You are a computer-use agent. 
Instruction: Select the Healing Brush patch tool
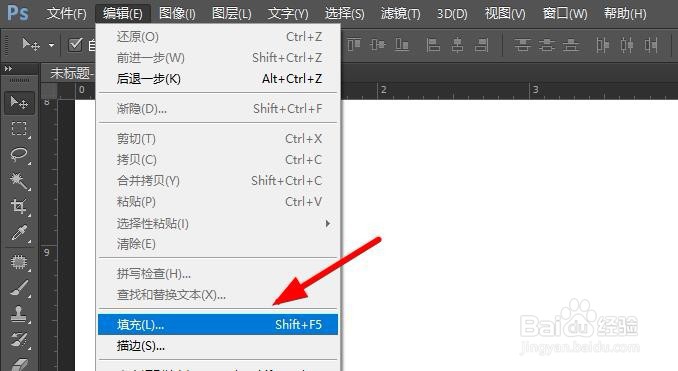tap(19, 262)
